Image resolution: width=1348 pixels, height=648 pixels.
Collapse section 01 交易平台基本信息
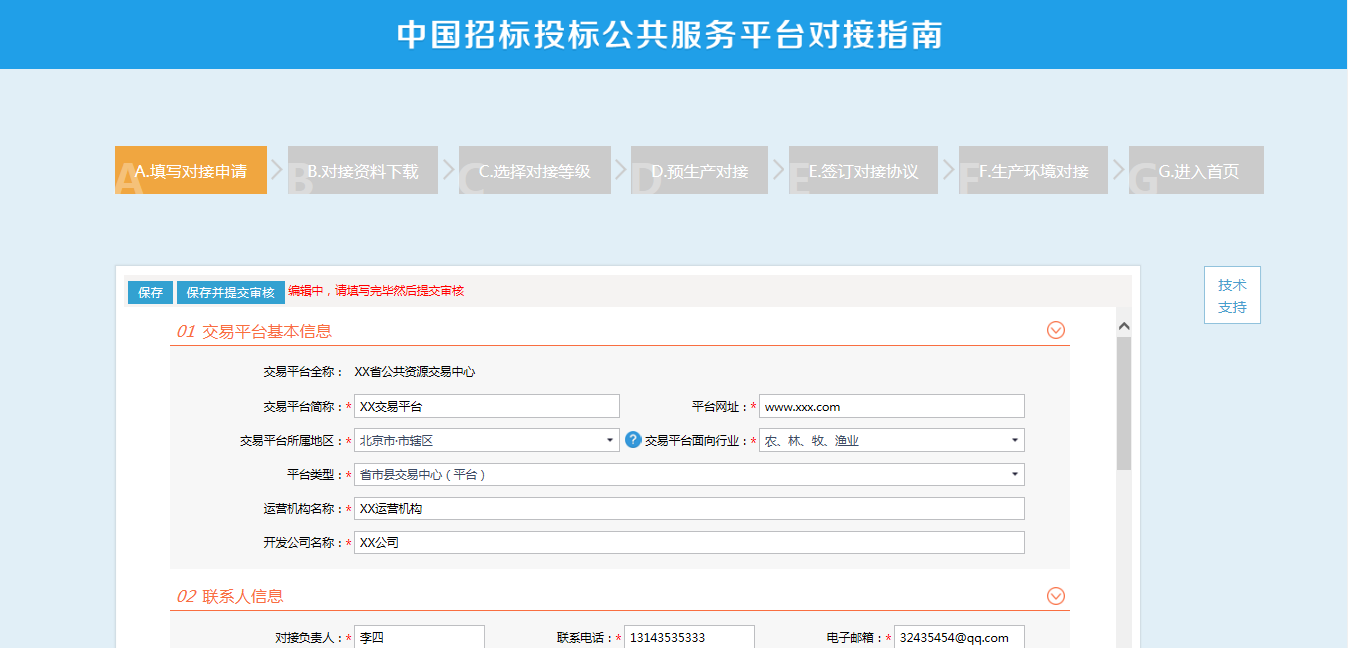tap(1055, 331)
